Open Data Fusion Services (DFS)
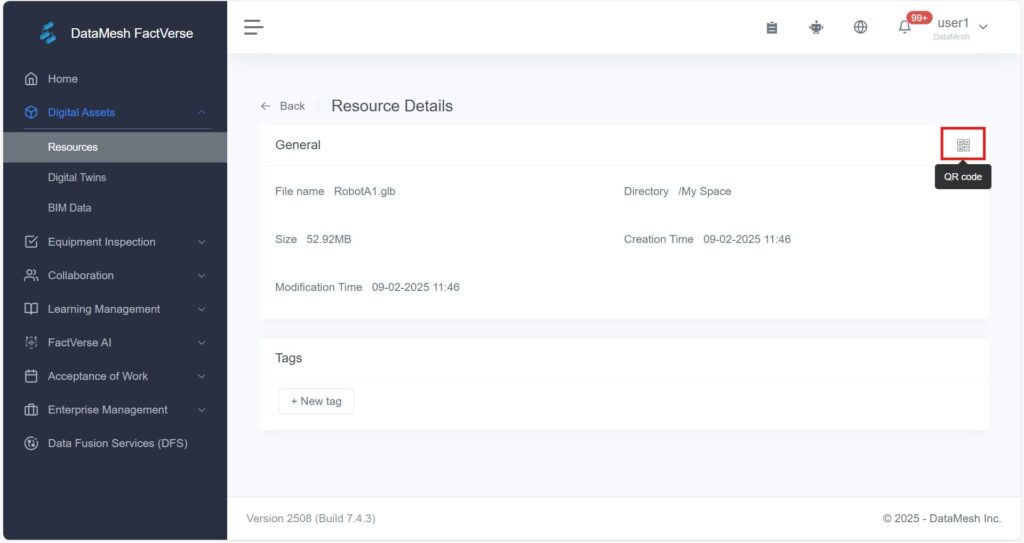 (x=117, y=443)
